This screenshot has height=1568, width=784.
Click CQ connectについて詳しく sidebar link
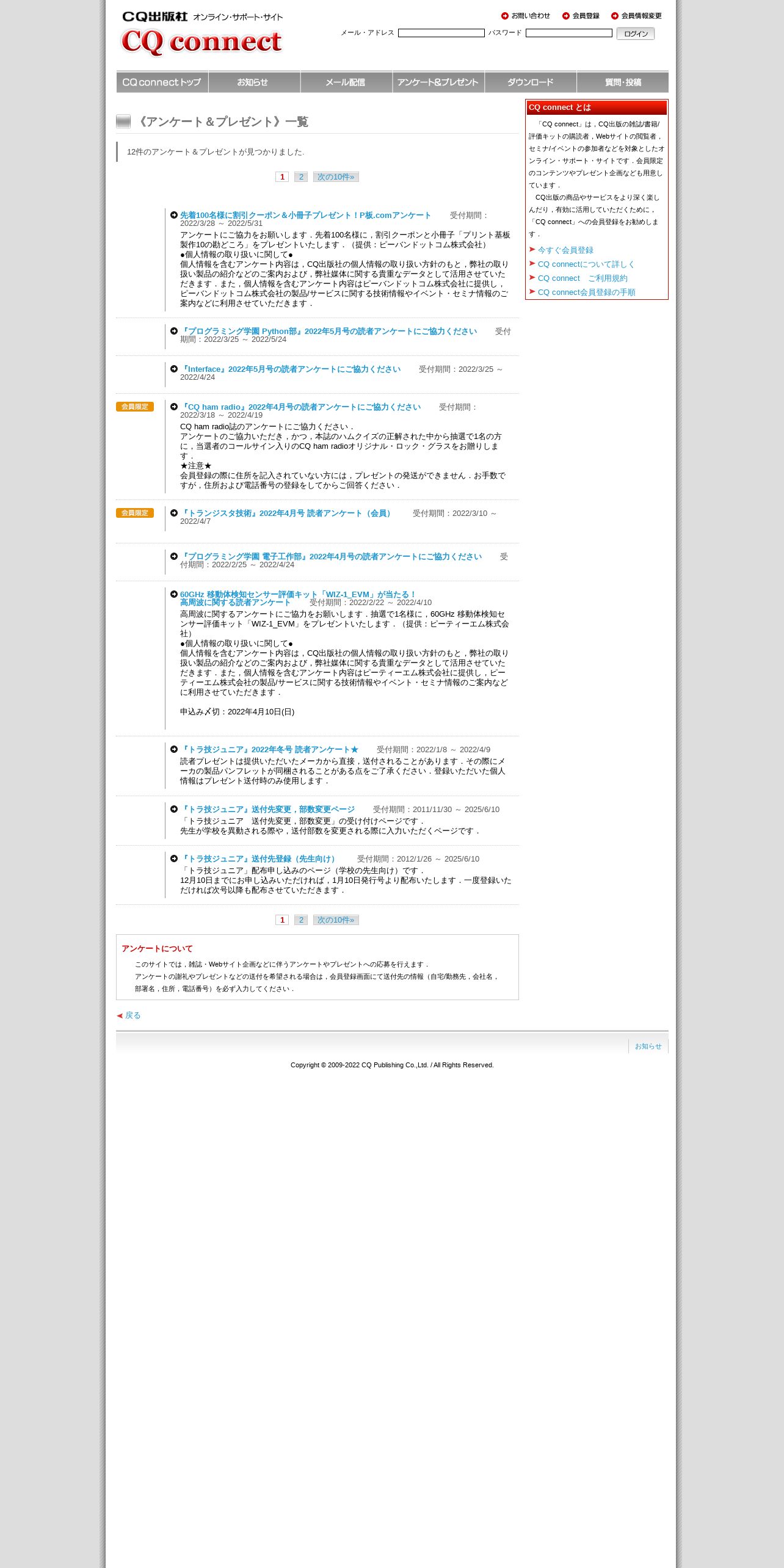pyautogui.click(x=586, y=264)
